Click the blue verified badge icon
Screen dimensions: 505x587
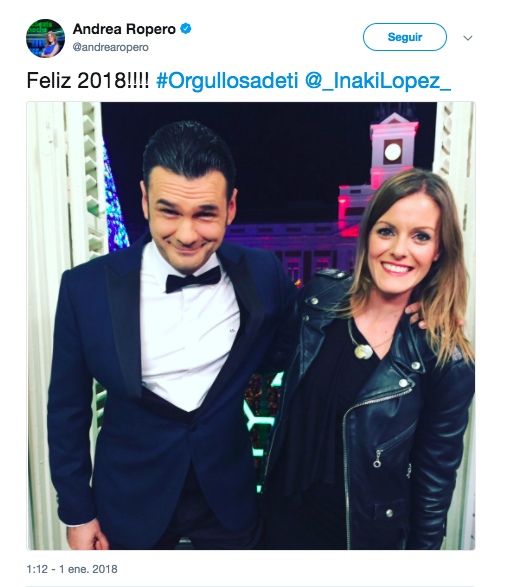(x=186, y=28)
